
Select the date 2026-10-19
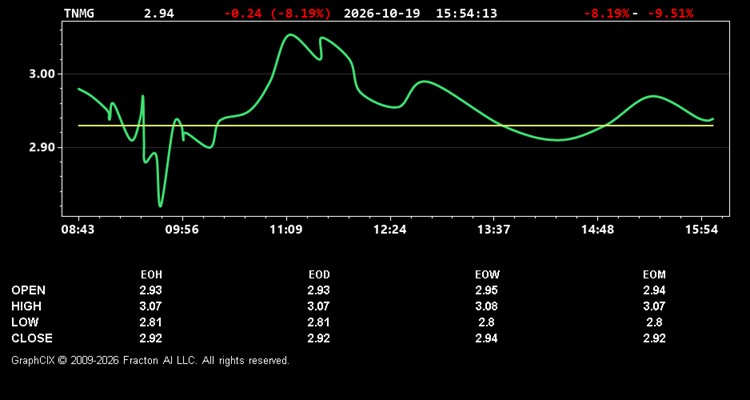[382, 13]
